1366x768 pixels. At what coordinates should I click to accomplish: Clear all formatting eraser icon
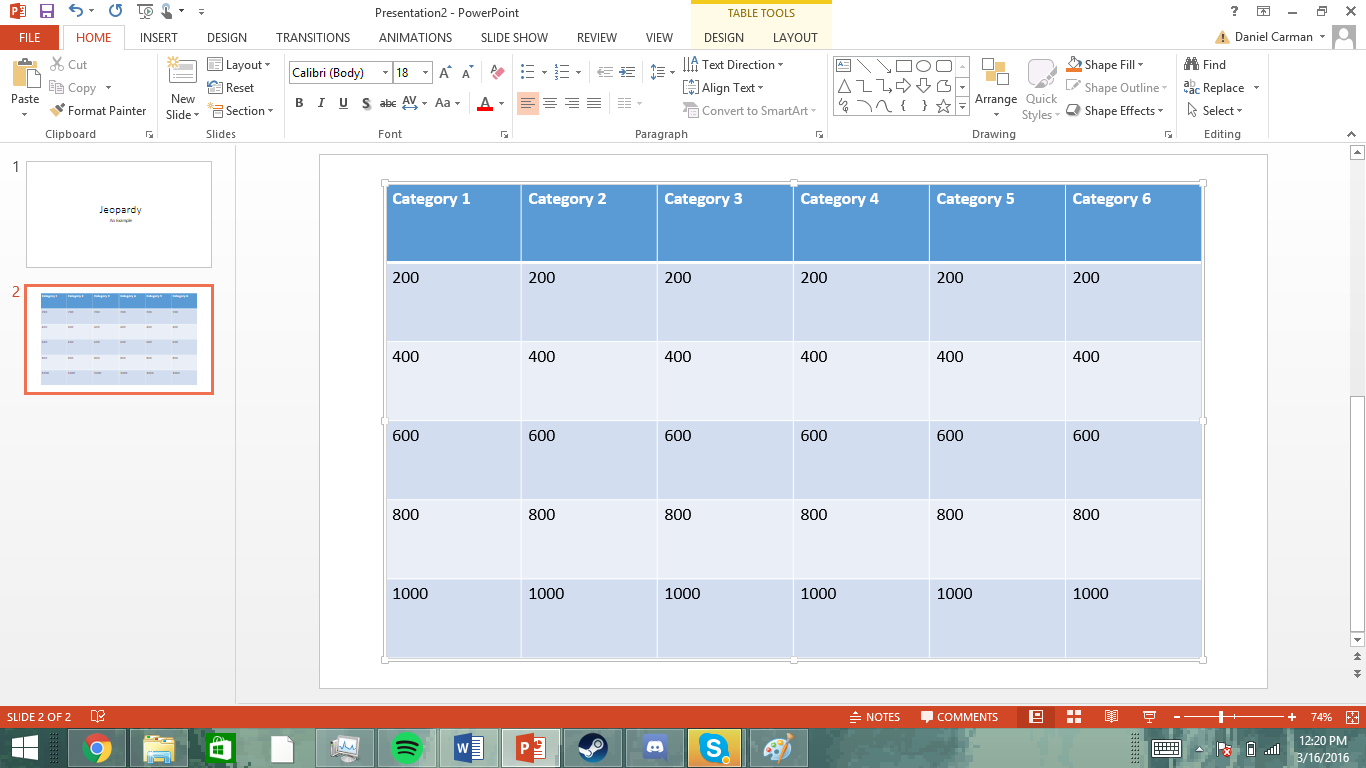pyautogui.click(x=497, y=73)
